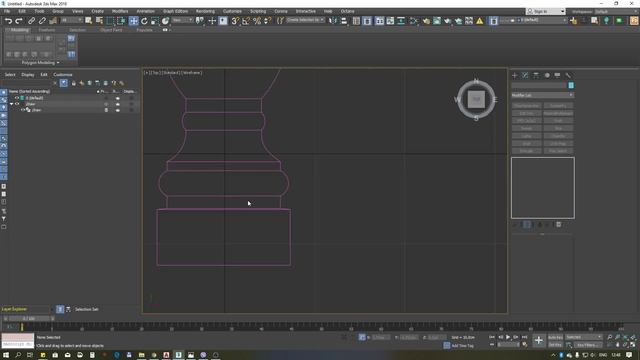Select the Link tool icon
The image size is (640, 360).
click(31, 21)
